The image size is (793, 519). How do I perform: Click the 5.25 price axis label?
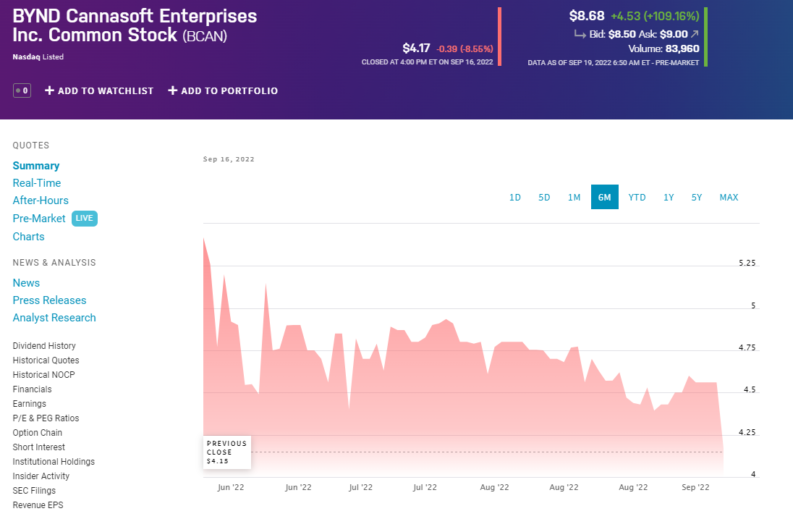point(747,263)
